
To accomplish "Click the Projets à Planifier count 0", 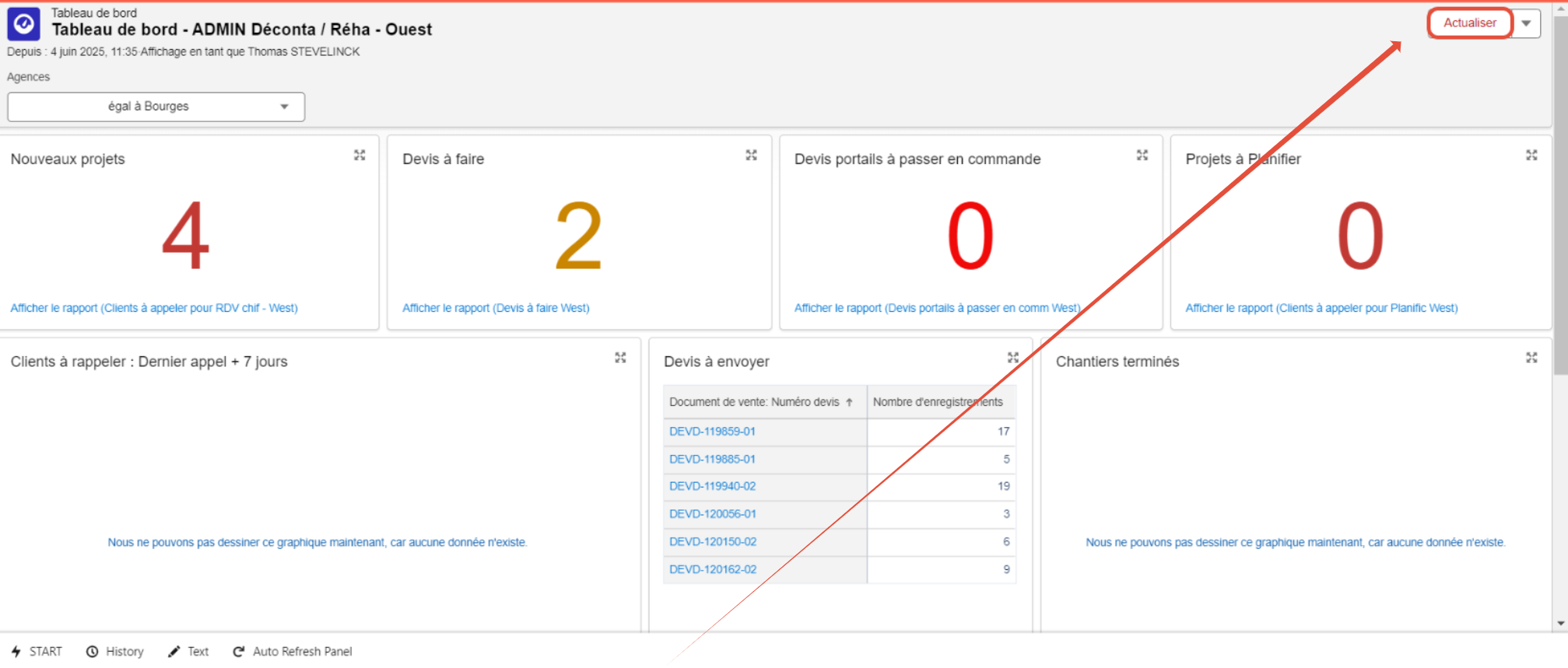I will [x=1360, y=236].
